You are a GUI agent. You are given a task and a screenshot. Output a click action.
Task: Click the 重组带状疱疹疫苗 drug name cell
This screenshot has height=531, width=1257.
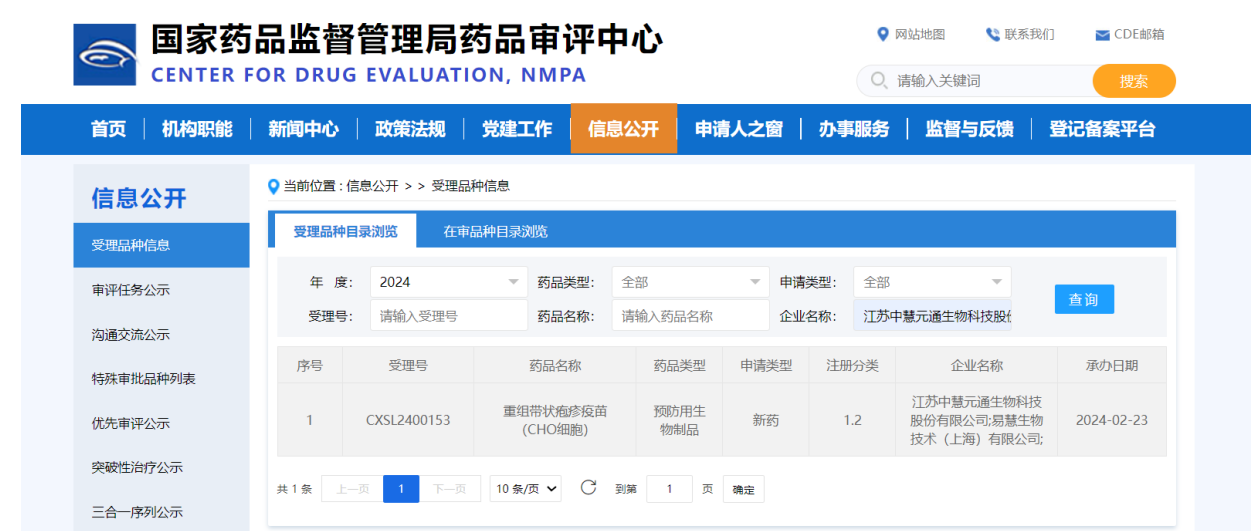[555, 420]
